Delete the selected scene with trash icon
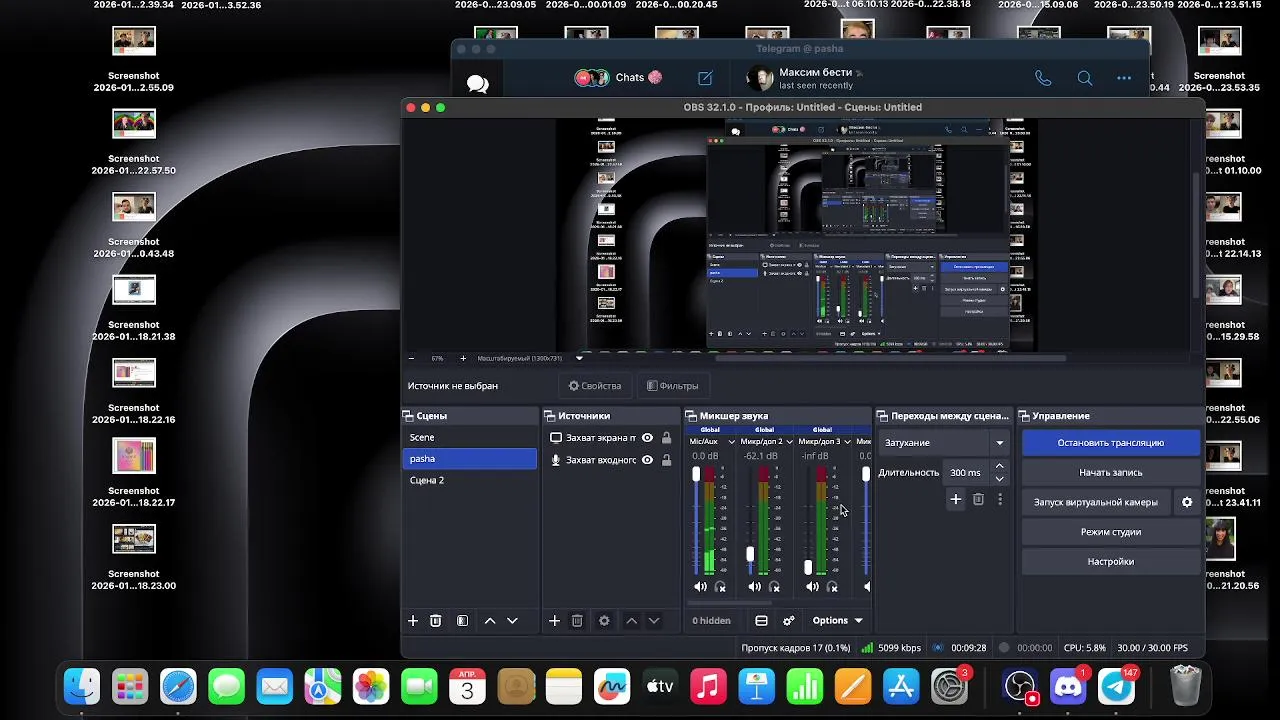The height and width of the screenshot is (720, 1280). coord(436,621)
